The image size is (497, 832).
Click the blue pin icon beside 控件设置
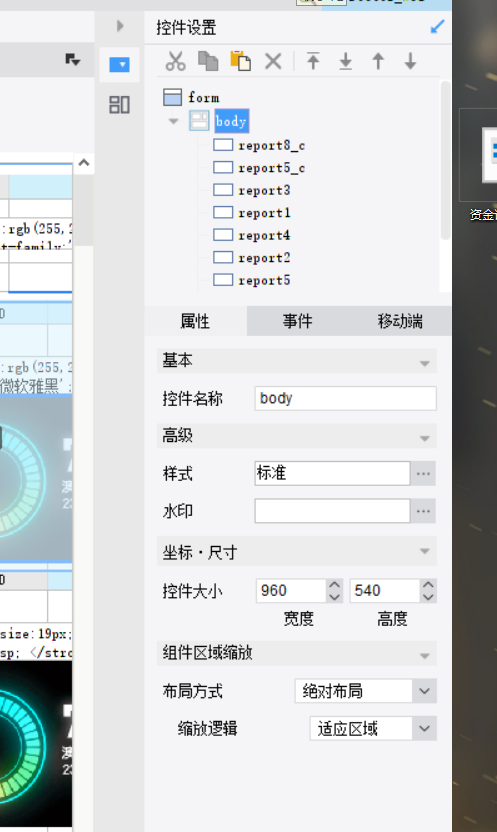(x=437, y=27)
